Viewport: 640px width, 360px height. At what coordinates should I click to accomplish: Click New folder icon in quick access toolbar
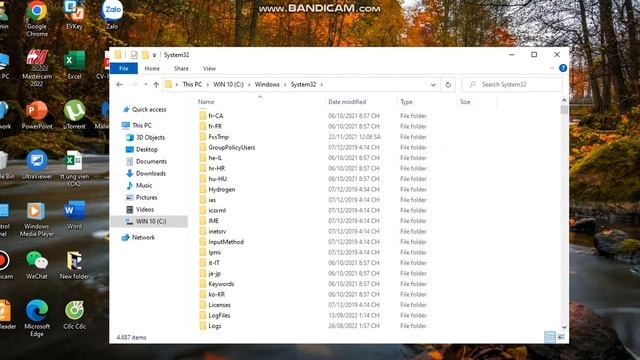(x=145, y=55)
